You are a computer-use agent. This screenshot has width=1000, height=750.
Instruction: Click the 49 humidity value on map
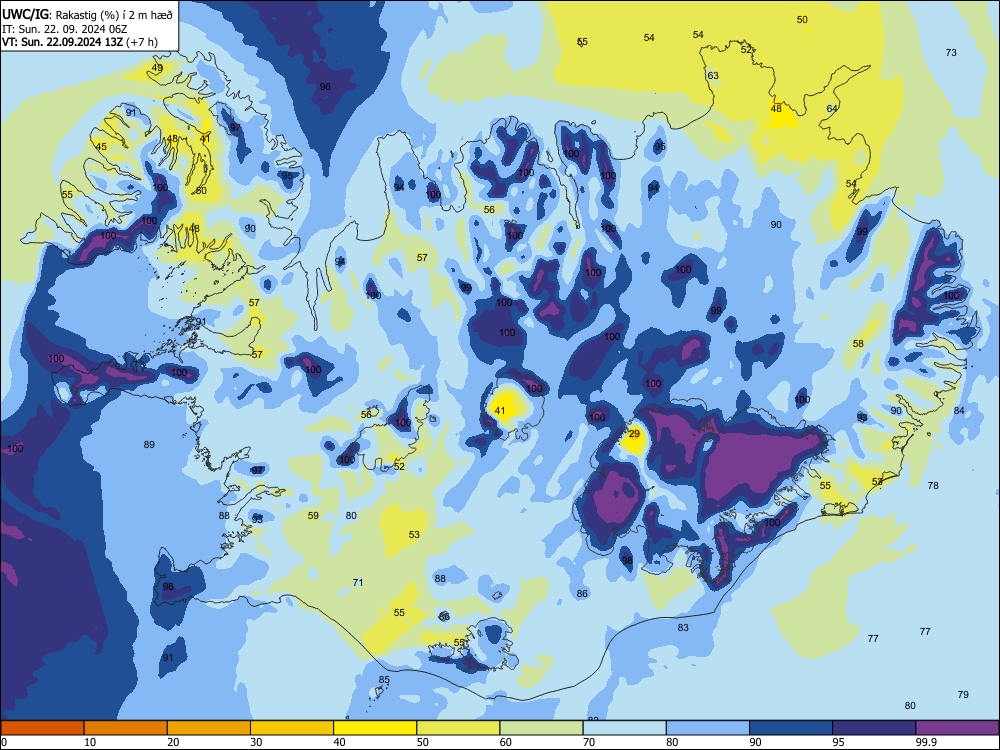click(157, 68)
